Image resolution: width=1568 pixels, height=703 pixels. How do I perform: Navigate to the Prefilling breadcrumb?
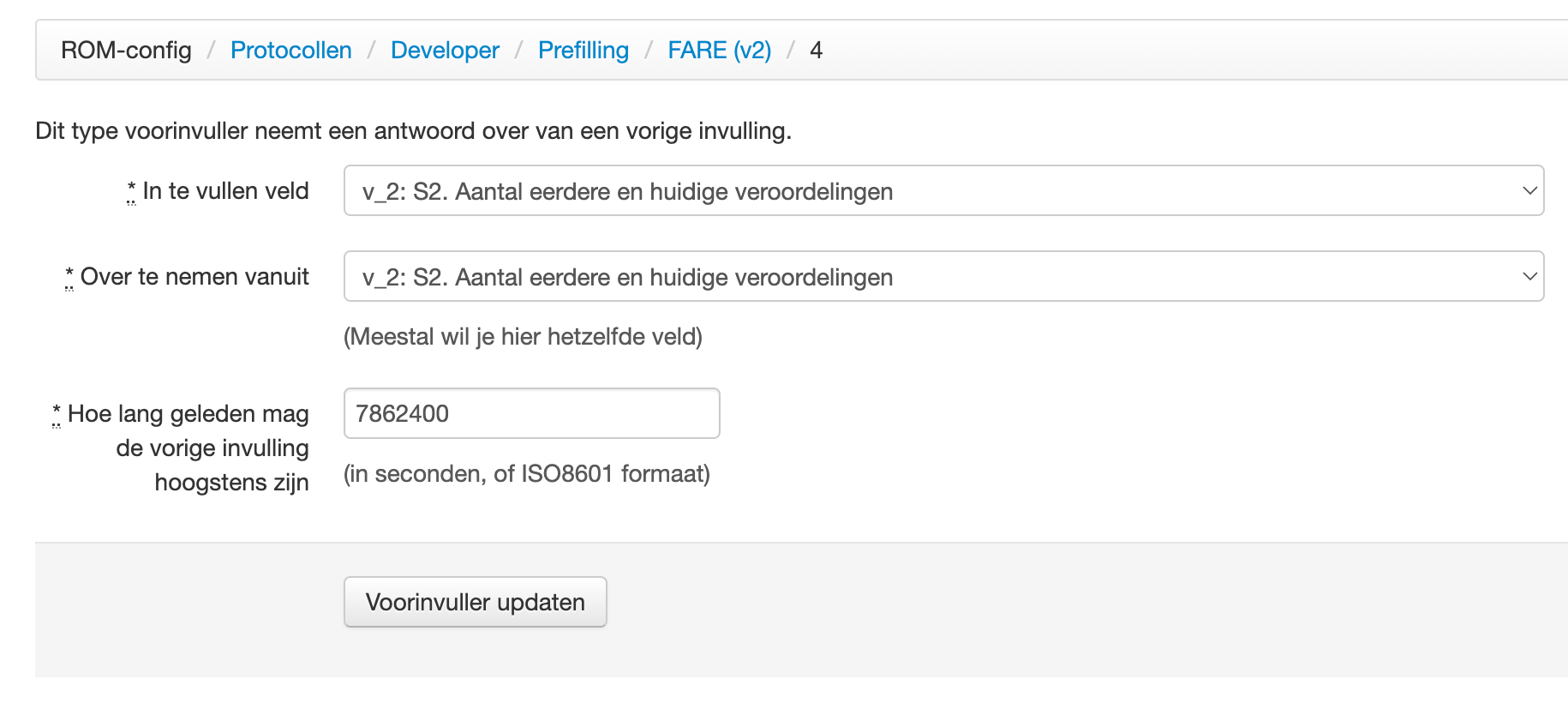583,51
